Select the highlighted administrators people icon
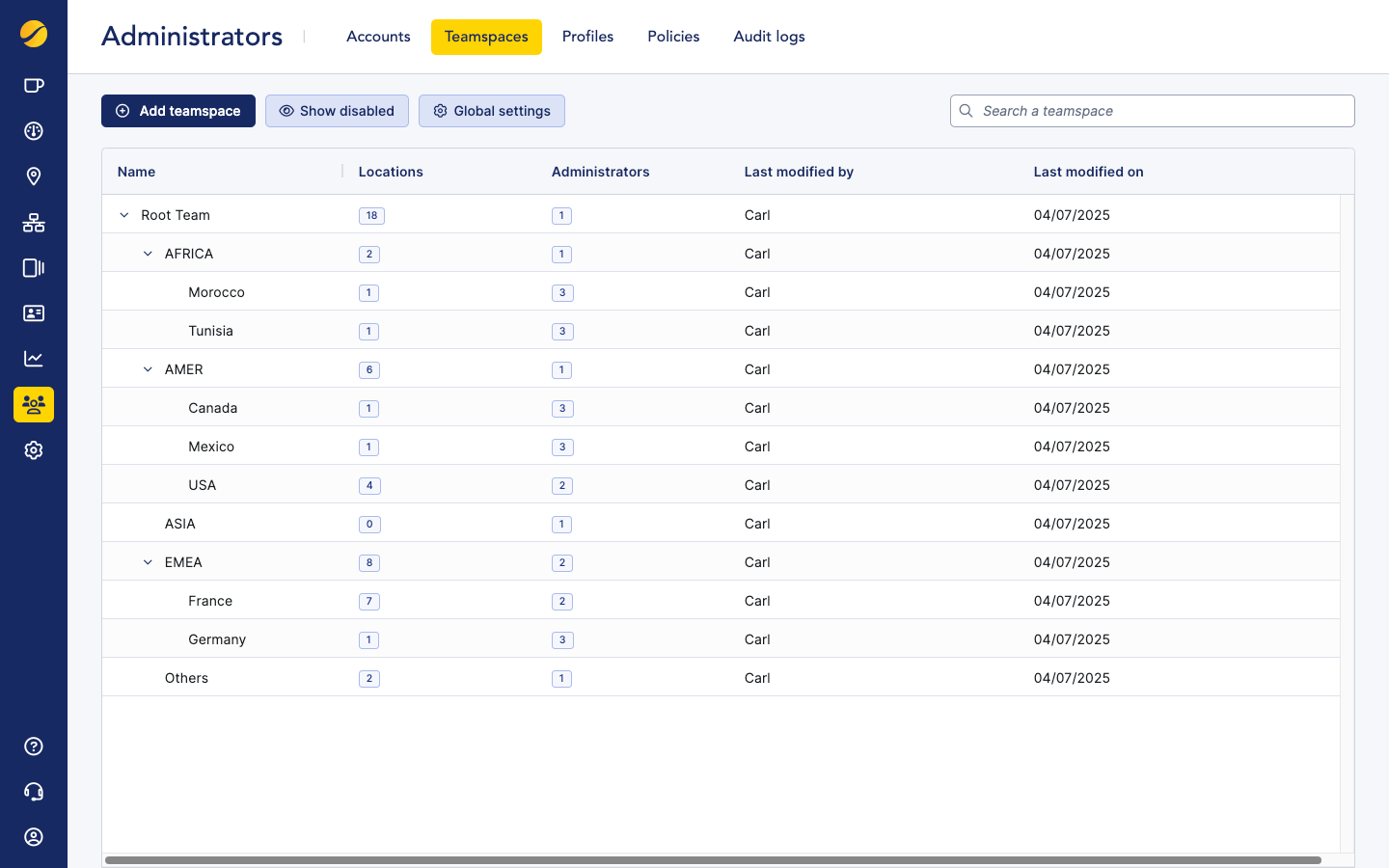The height and width of the screenshot is (868, 1389). coord(34,404)
